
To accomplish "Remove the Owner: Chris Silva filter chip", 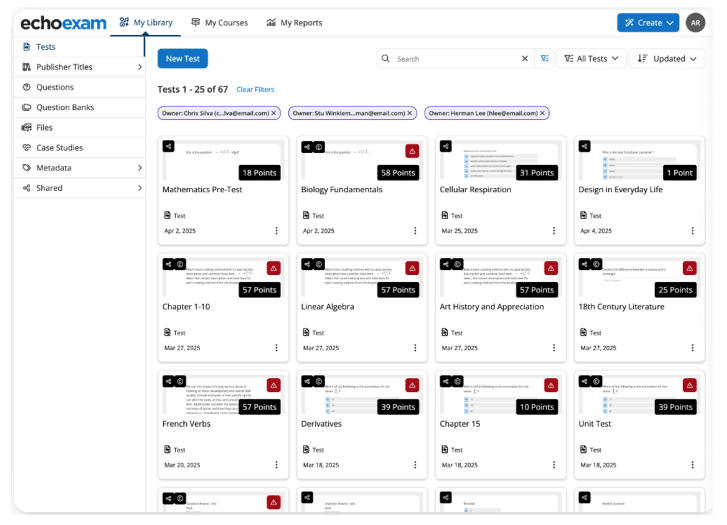I will pyautogui.click(x=274, y=113).
